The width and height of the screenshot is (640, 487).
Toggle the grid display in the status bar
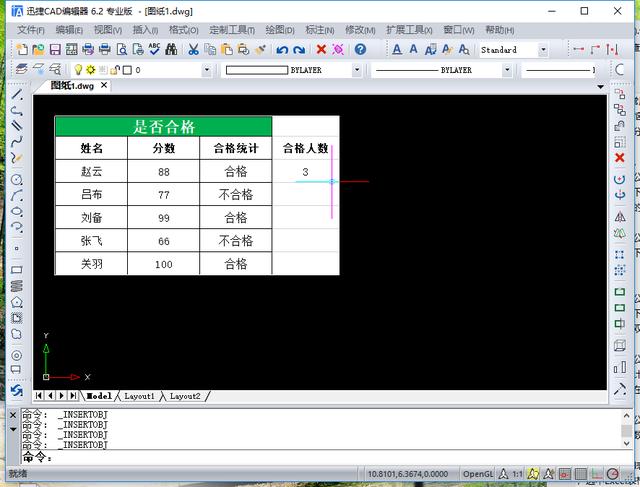point(580,474)
